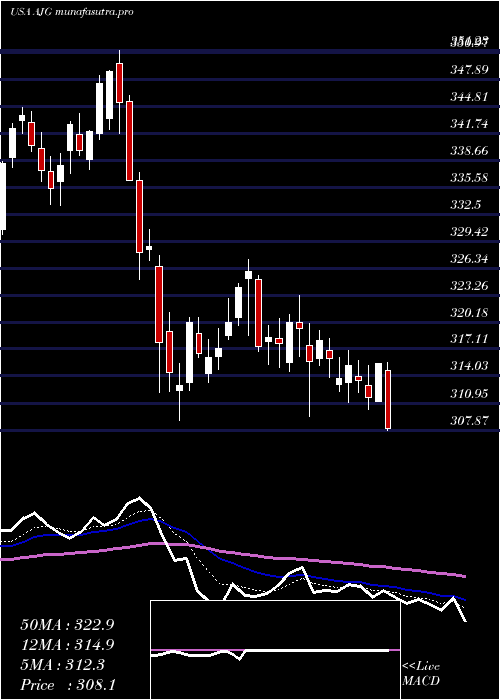Viewport: 500px width, 700px height.
Task: Click the 344.81 price axis label
Action: [x=469, y=96]
